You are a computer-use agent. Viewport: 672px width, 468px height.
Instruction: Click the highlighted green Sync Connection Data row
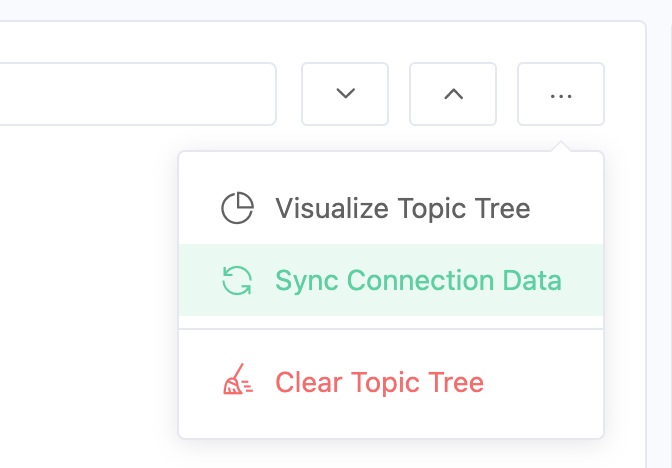(x=390, y=280)
